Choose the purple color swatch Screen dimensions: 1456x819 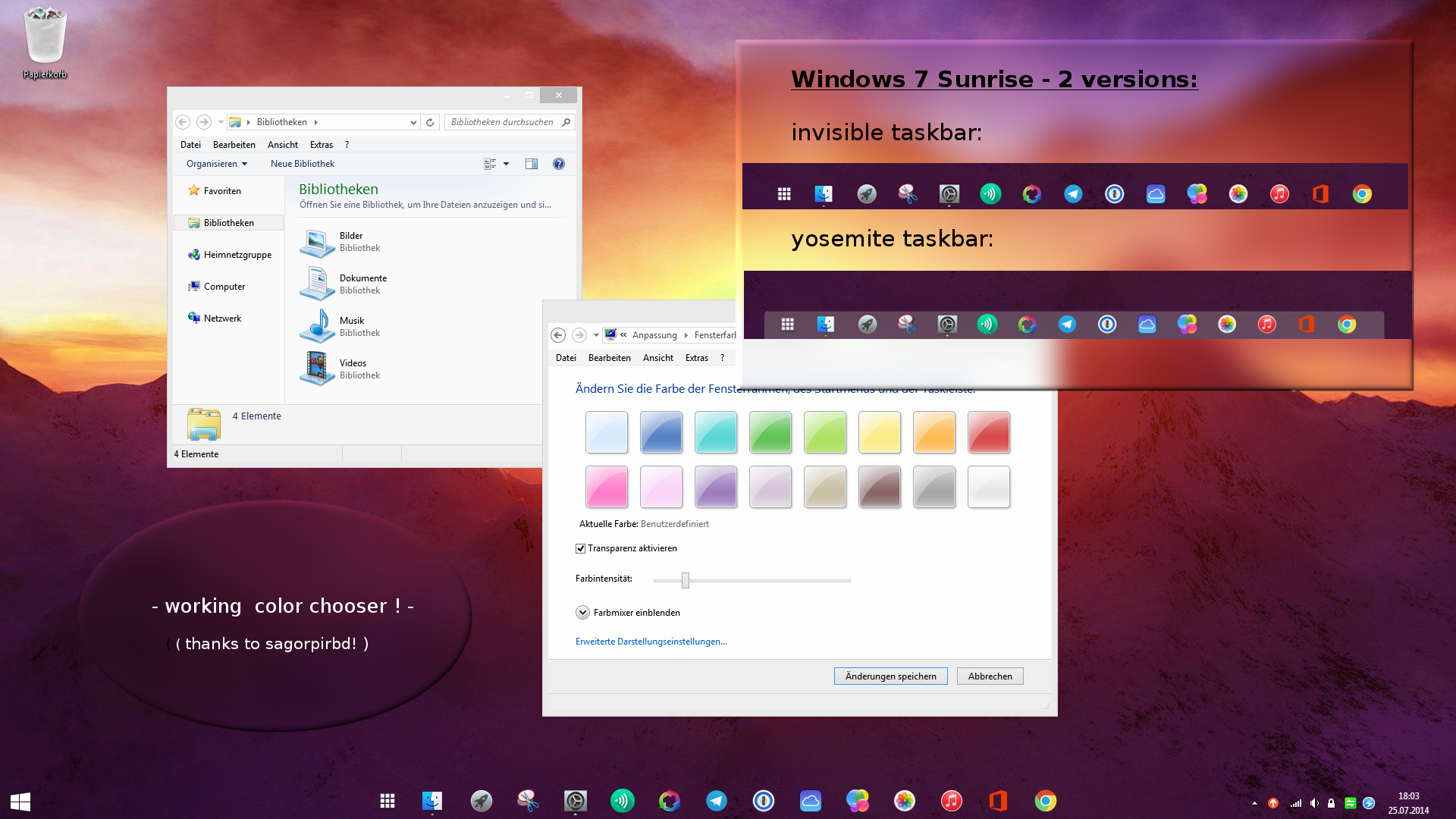coord(716,487)
